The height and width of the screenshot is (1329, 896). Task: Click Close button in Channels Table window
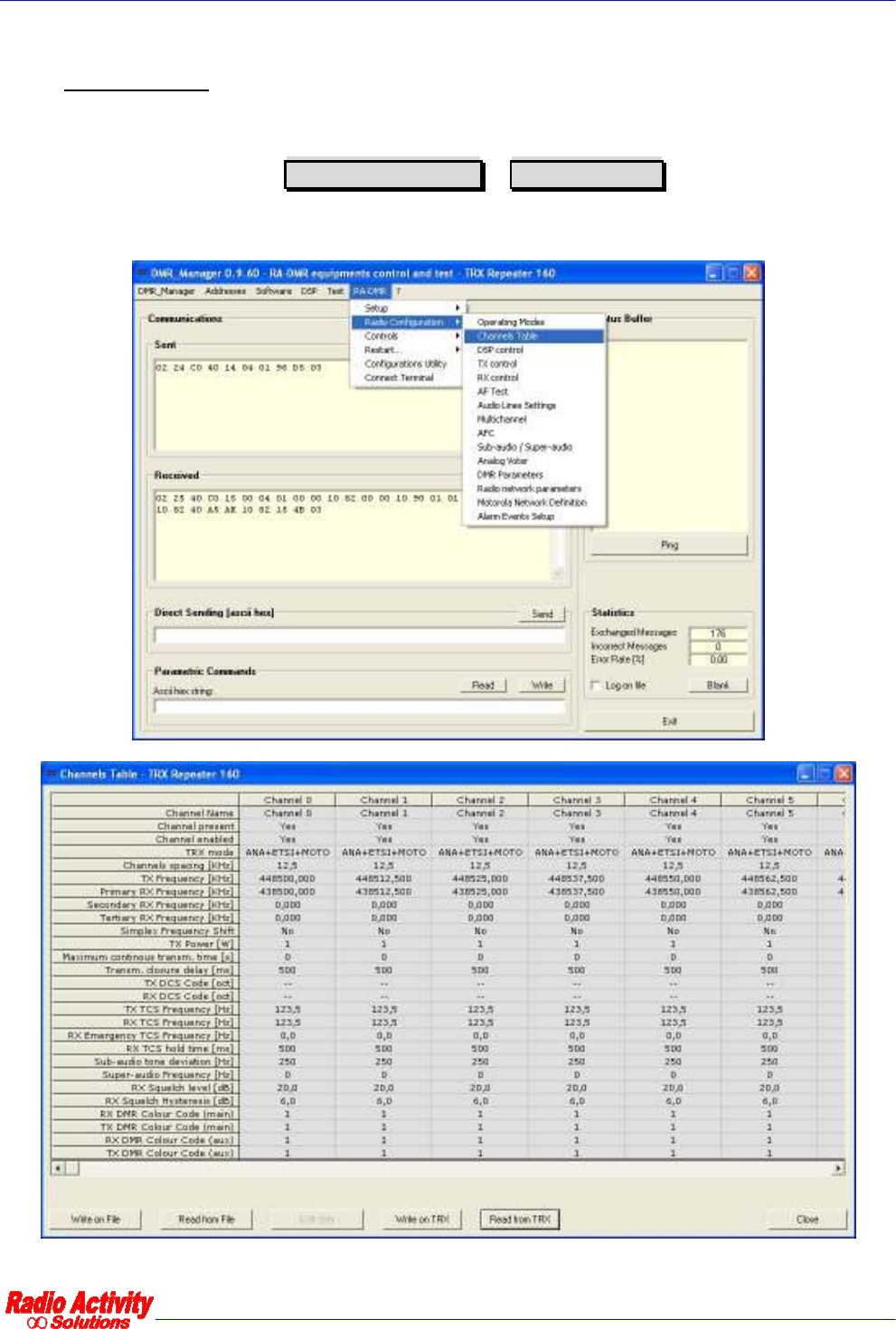tap(807, 1220)
